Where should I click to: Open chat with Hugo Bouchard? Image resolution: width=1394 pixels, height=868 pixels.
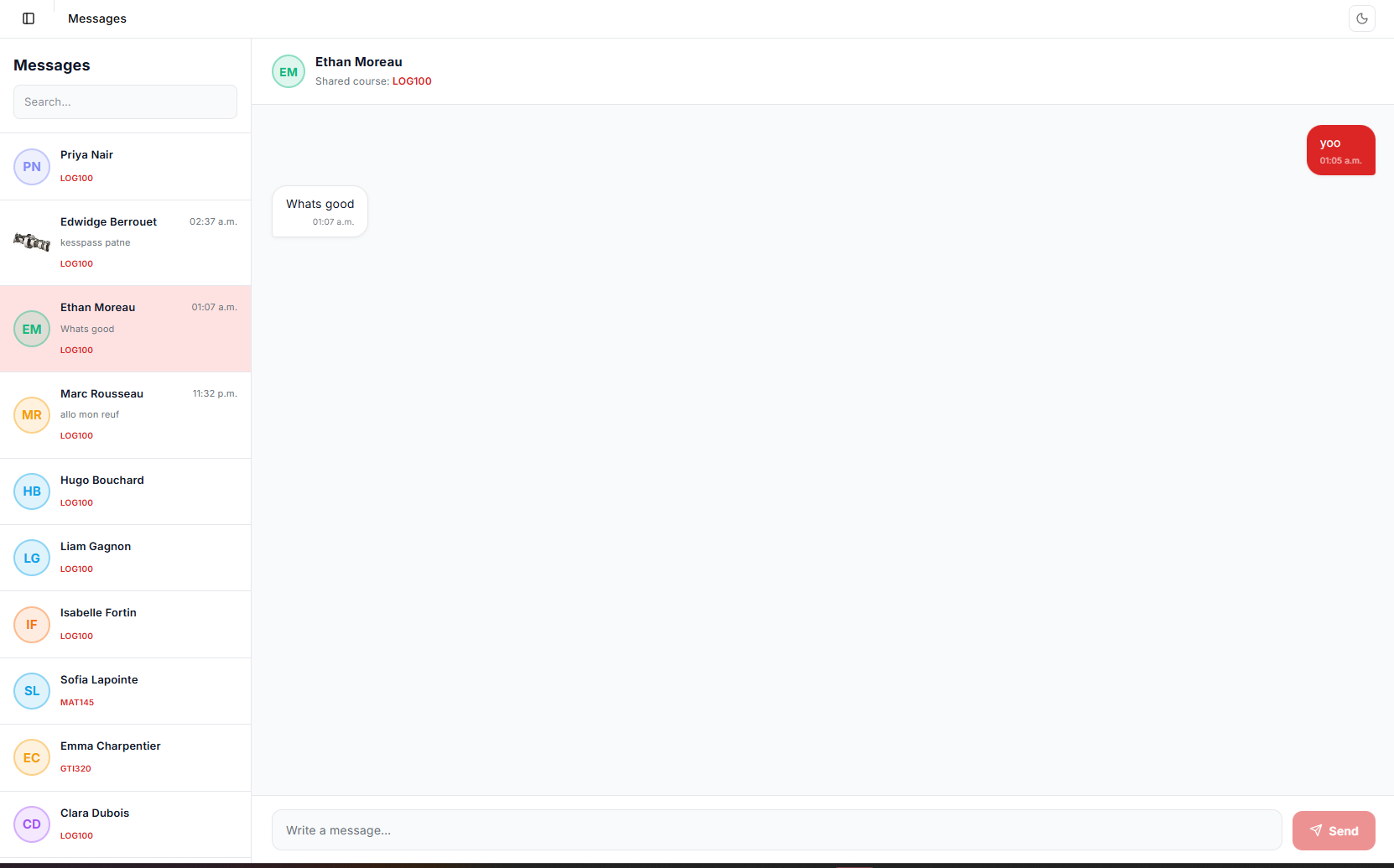(125, 491)
